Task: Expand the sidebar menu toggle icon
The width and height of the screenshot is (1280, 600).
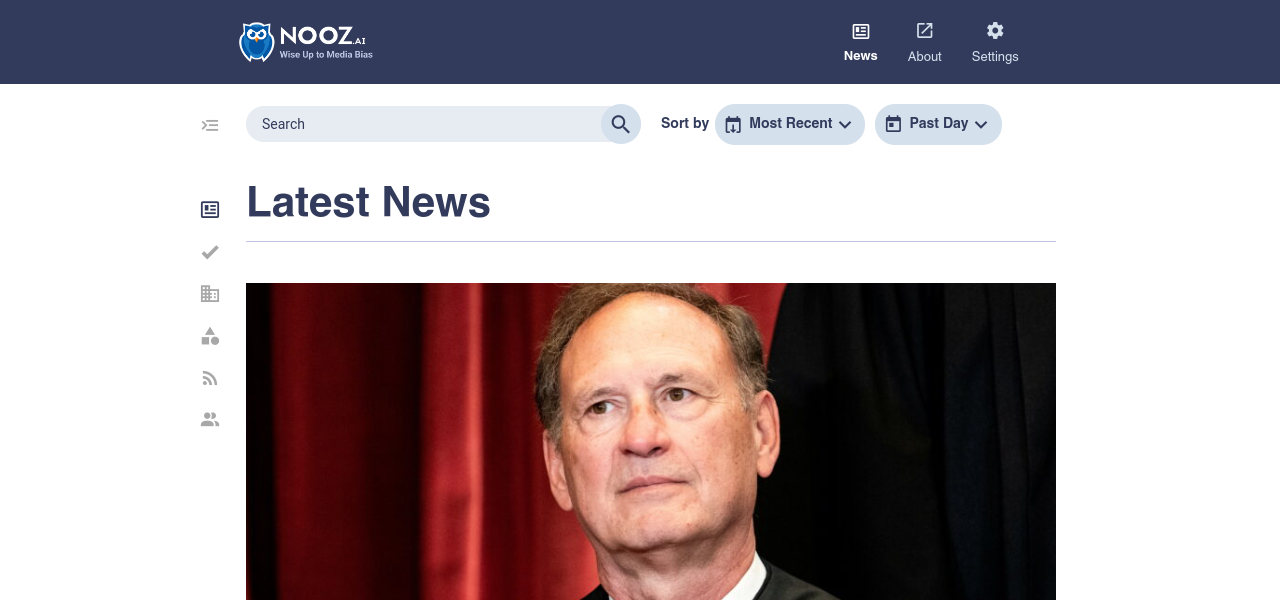Action: [x=210, y=125]
